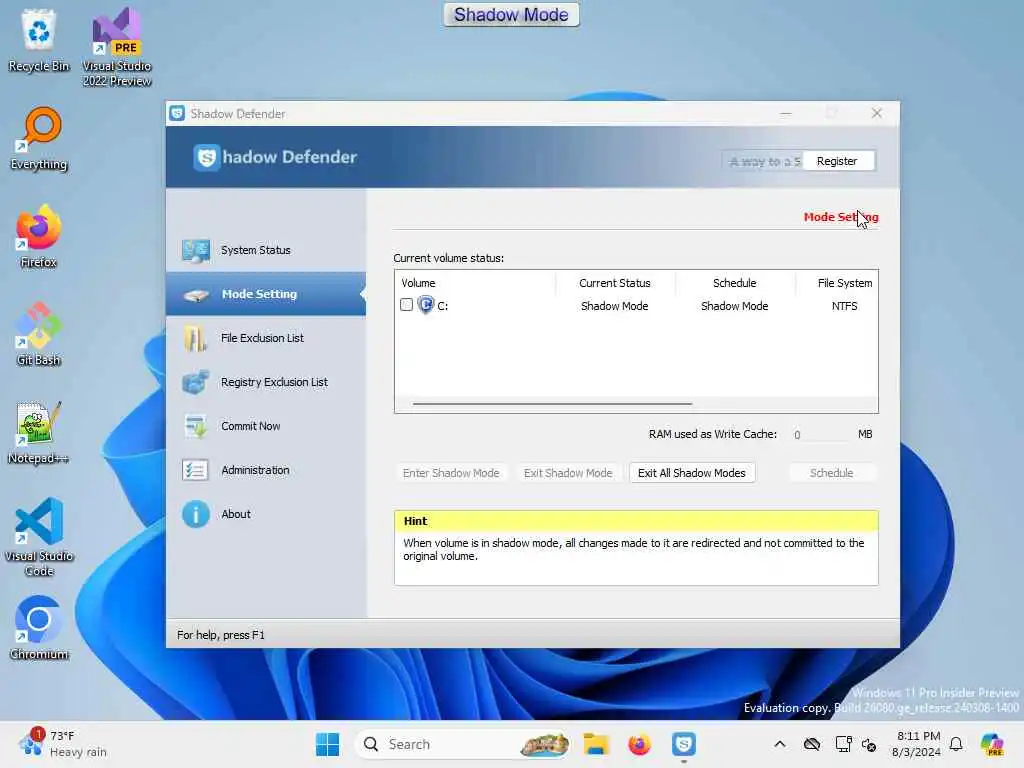Show hidden system tray icons
Viewport: 1024px width, 768px height.
click(x=780, y=744)
